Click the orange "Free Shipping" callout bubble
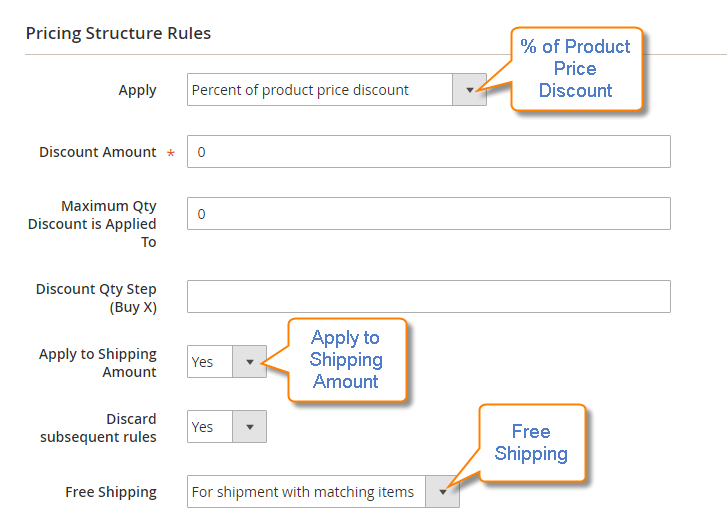The height and width of the screenshot is (529, 727). click(531, 443)
